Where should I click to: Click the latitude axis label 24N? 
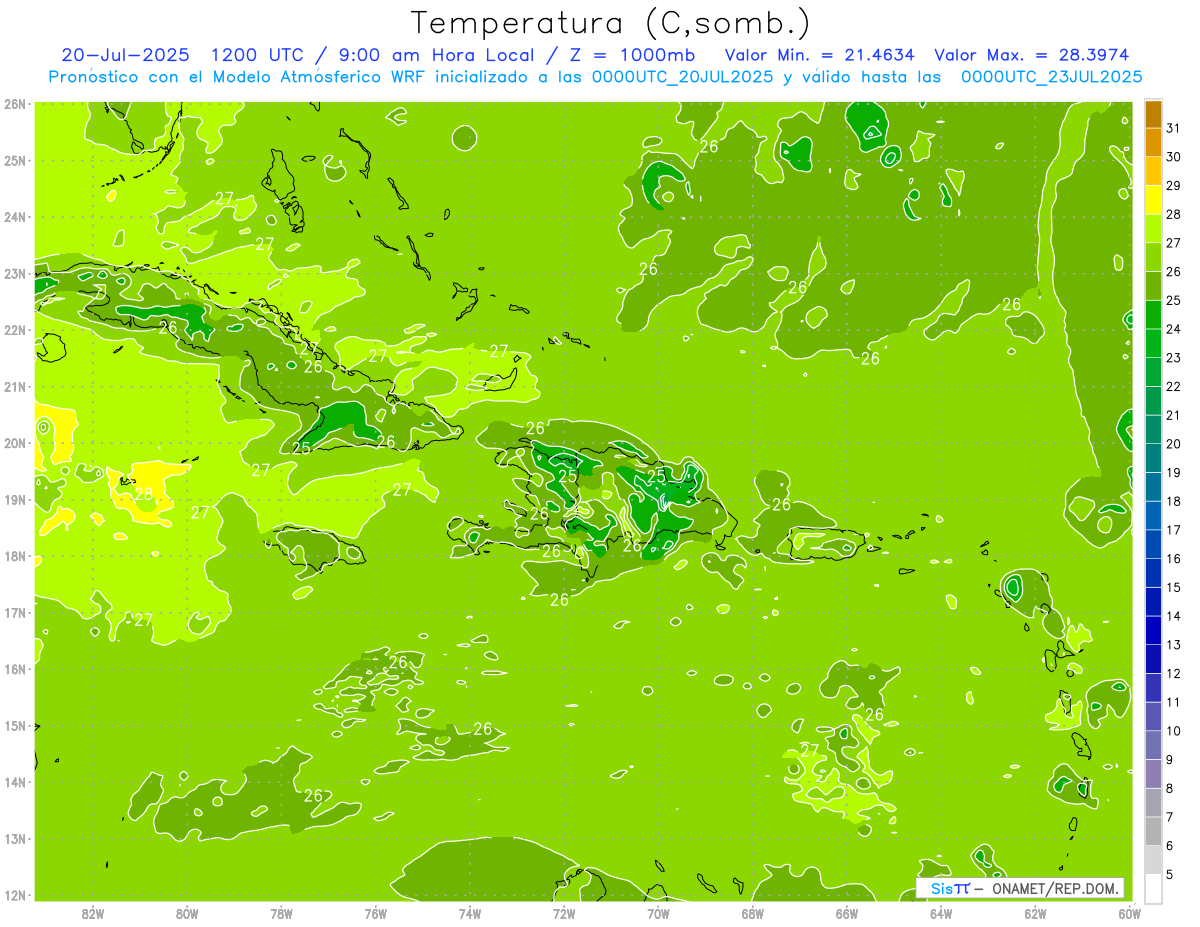(15, 217)
